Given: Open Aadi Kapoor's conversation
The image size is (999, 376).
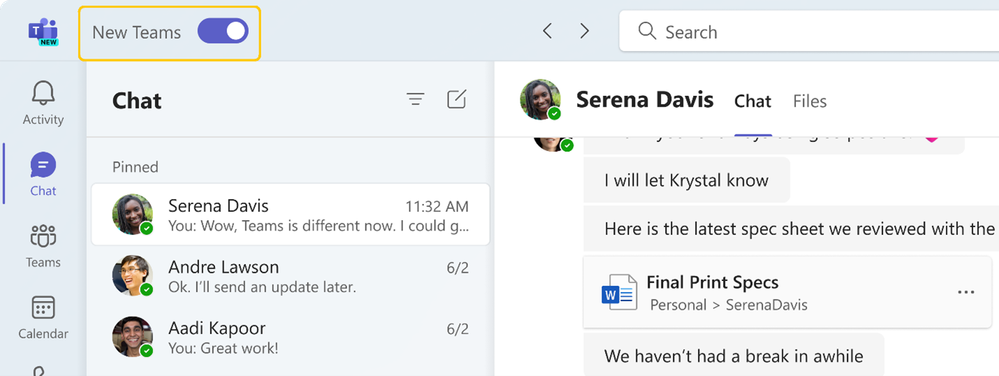Looking at the screenshot, I should coord(291,337).
